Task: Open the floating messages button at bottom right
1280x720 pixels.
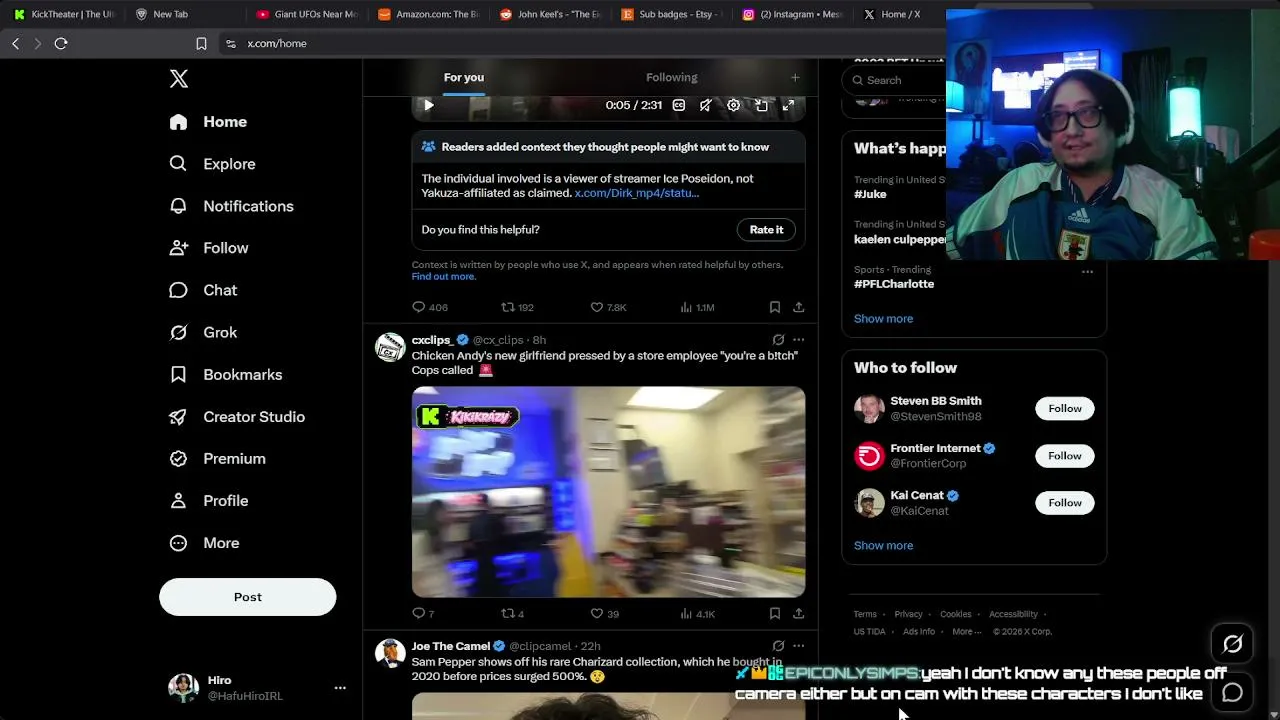Action: coord(1232,692)
